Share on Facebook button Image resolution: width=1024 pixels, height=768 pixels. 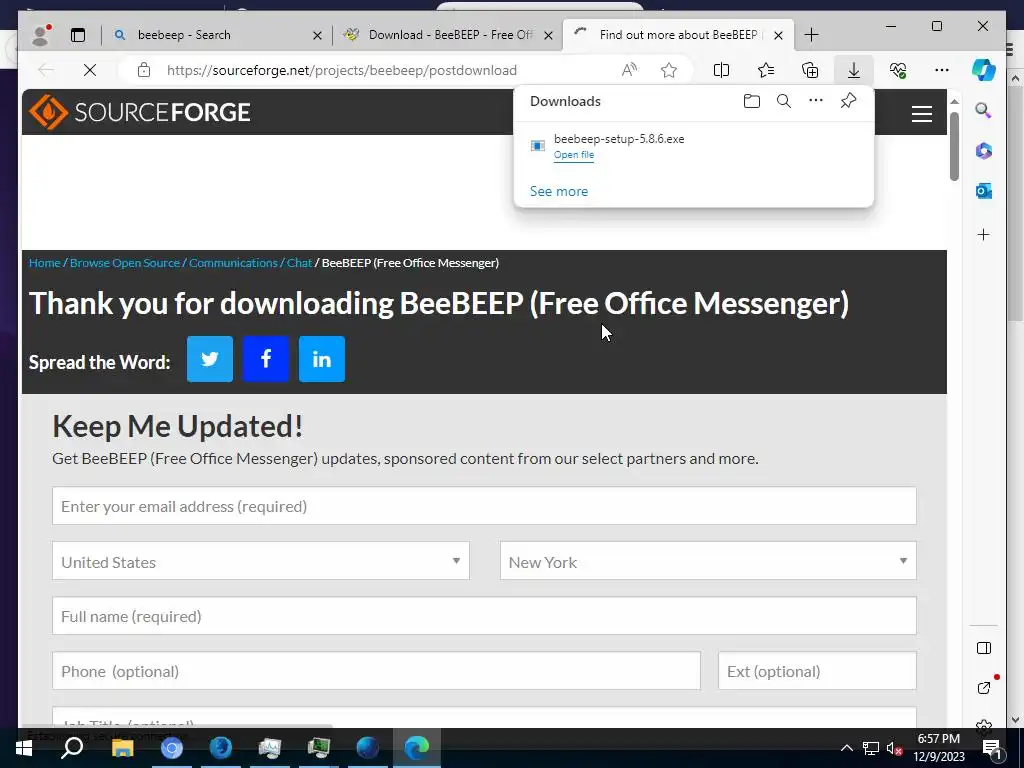266,359
